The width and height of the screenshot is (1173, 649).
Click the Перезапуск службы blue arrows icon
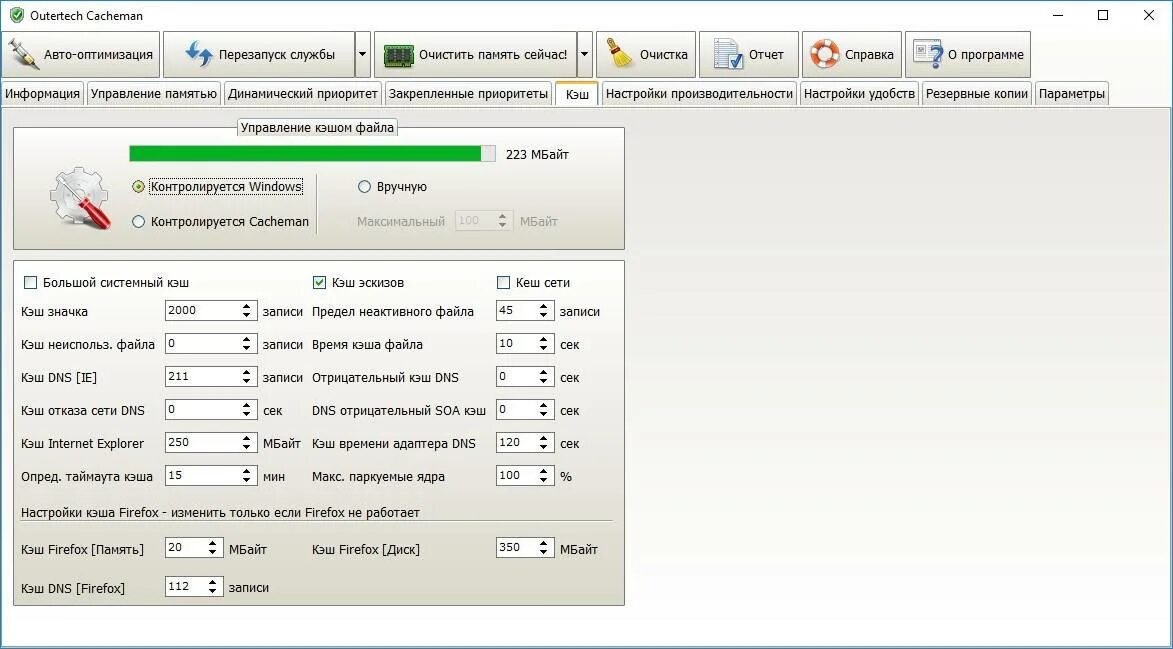[198, 55]
